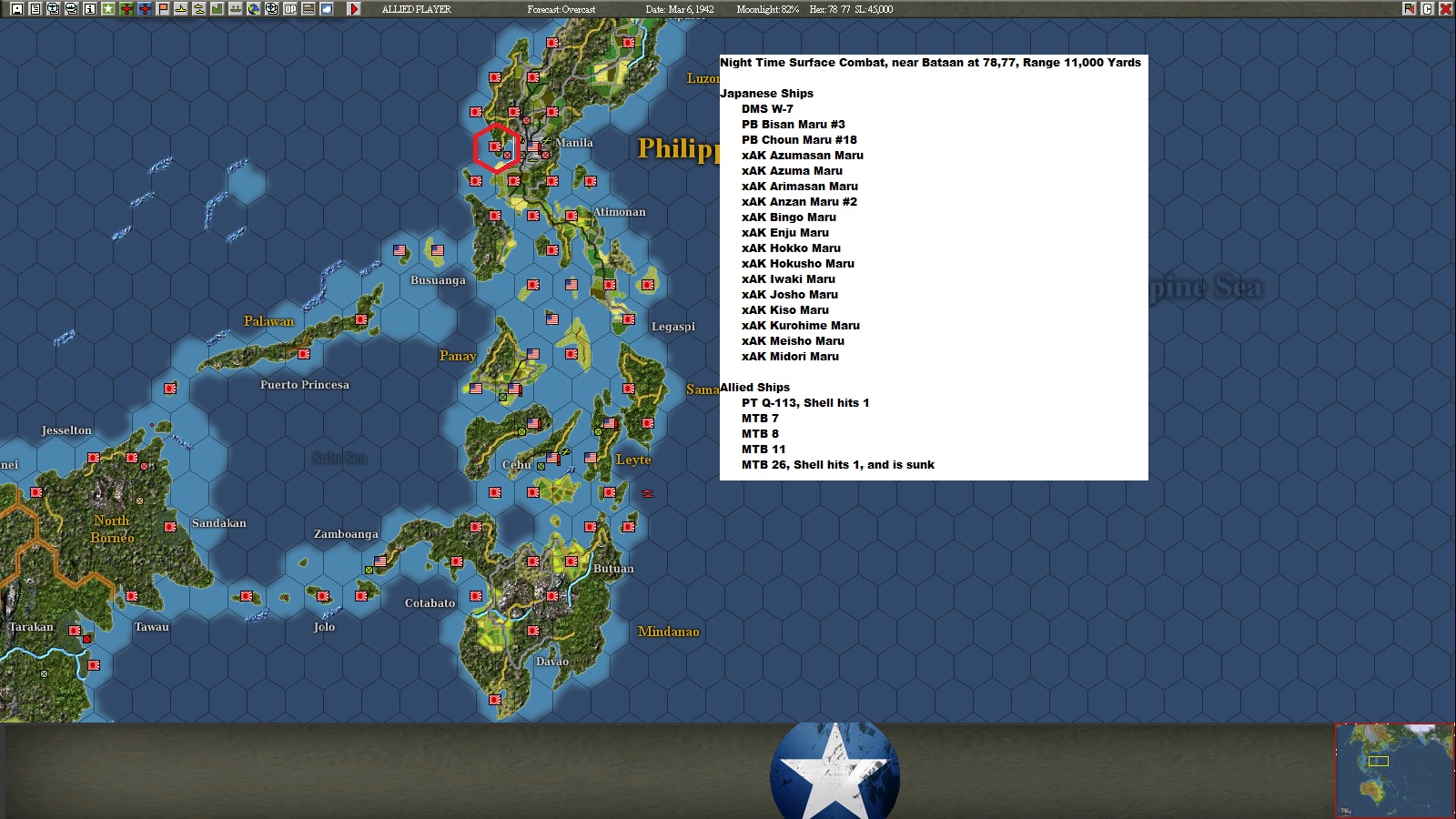1456x819 pixels.
Task: Click the 'C' button near top right
Action: 1429,9
